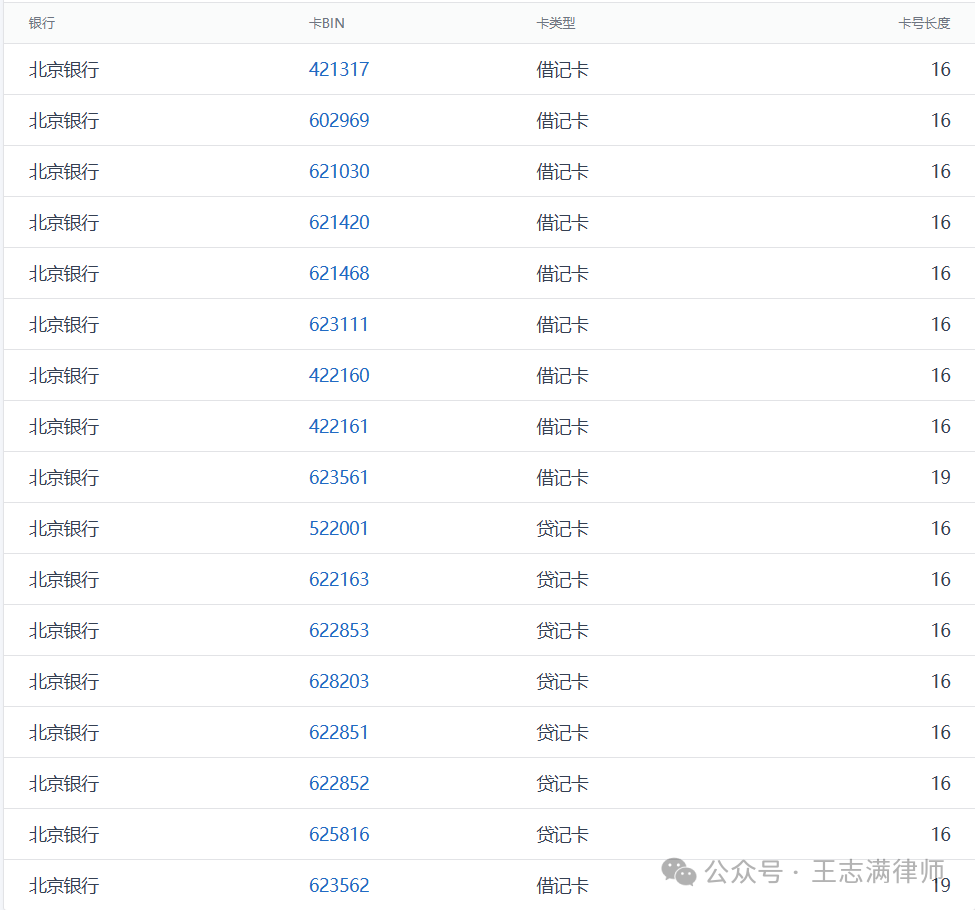This screenshot has width=975, height=910.
Task: Open the BIN link 422160
Action: (339, 375)
